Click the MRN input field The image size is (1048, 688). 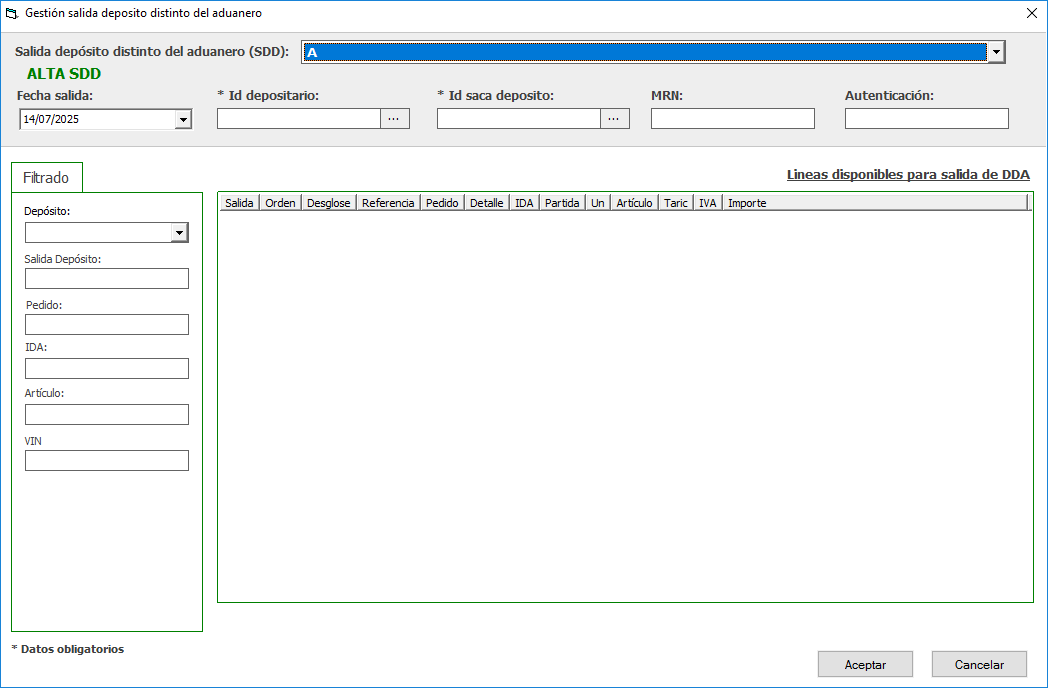pyautogui.click(x=732, y=119)
